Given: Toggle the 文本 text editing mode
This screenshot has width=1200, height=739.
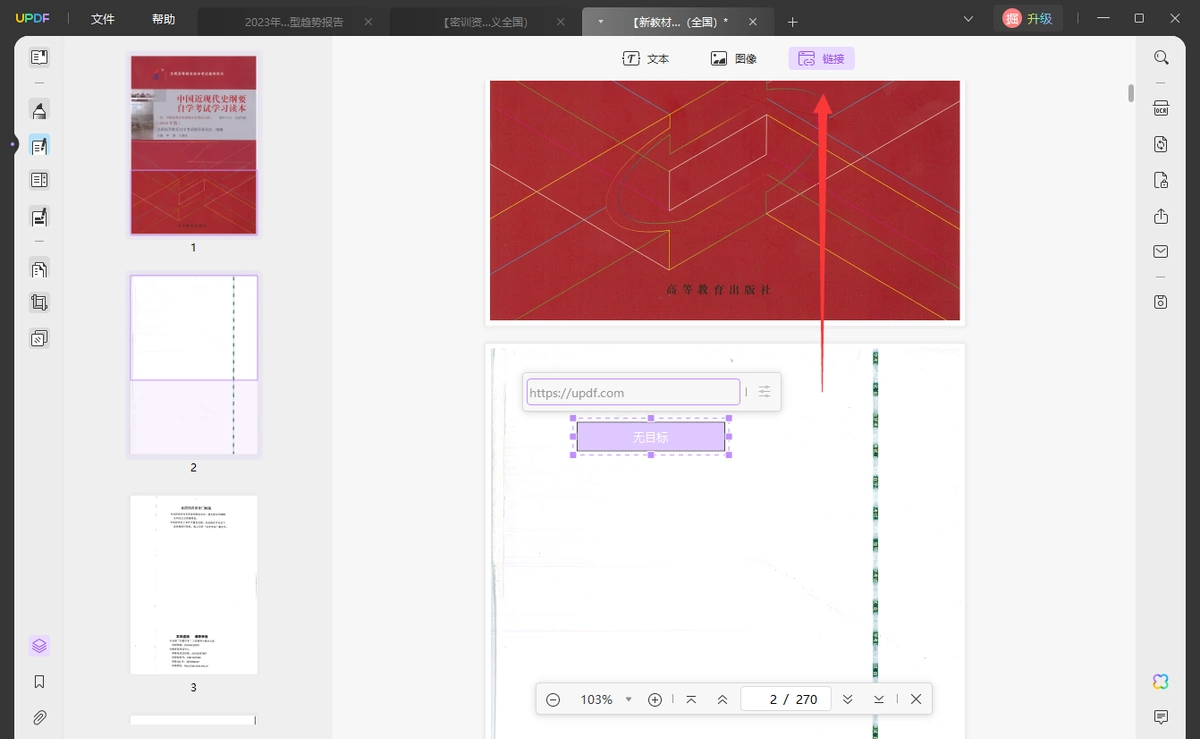Looking at the screenshot, I should [x=646, y=59].
